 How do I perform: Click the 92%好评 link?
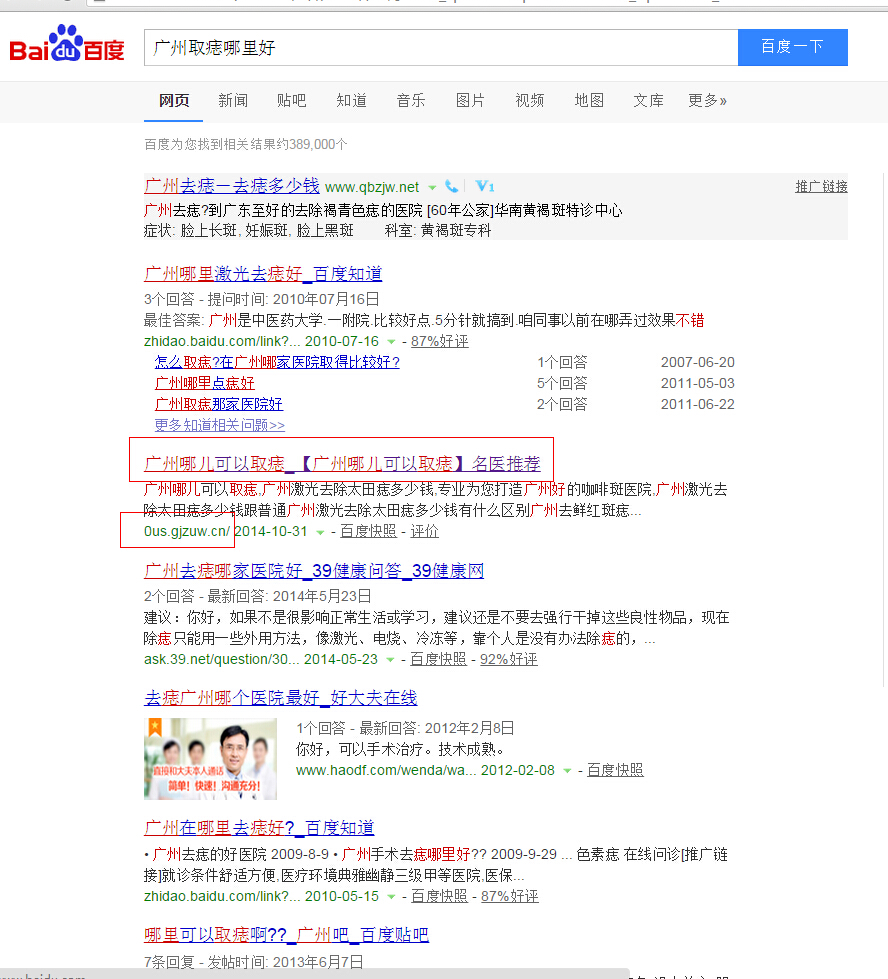pyautogui.click(x=509, y=659)
